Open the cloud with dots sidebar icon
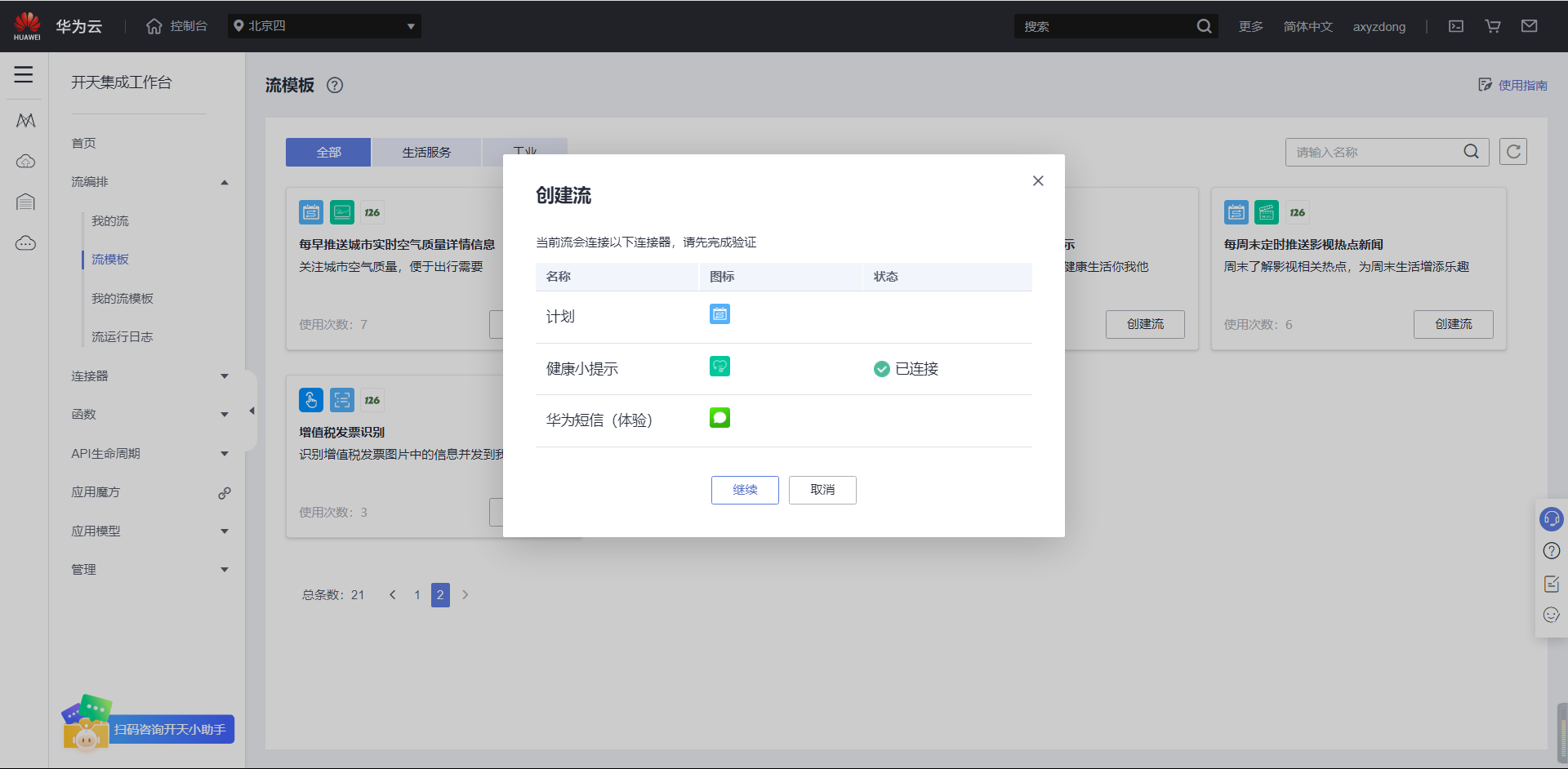The height and width of the screenshot is (769, 1568). coord(25,242)
